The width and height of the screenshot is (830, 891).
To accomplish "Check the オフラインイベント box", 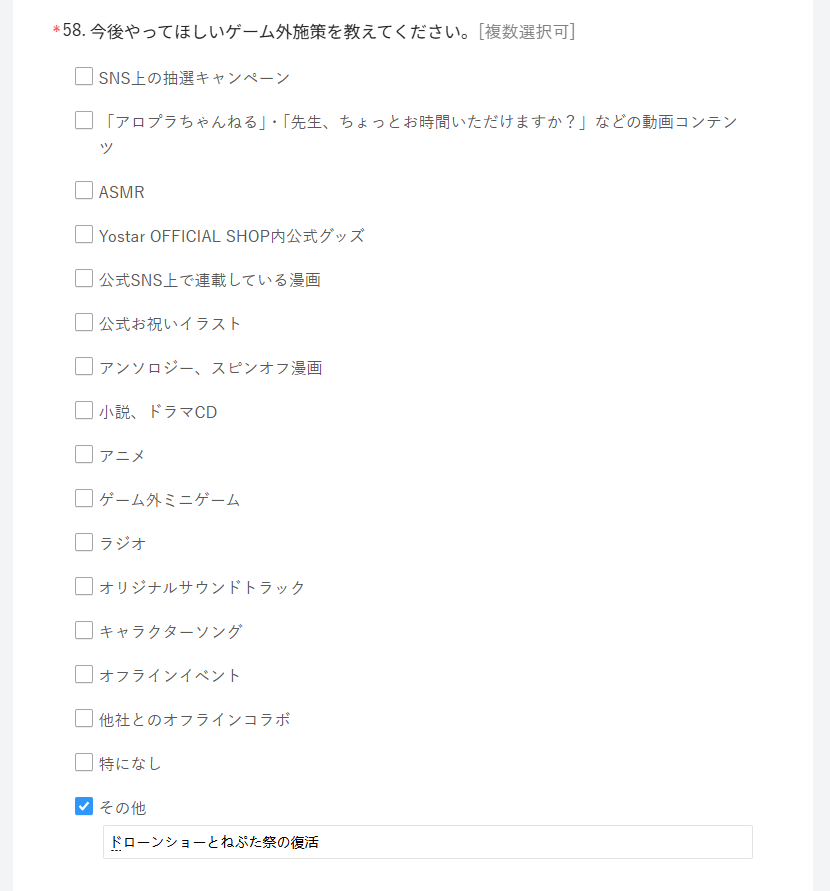I will coord(84,675).
